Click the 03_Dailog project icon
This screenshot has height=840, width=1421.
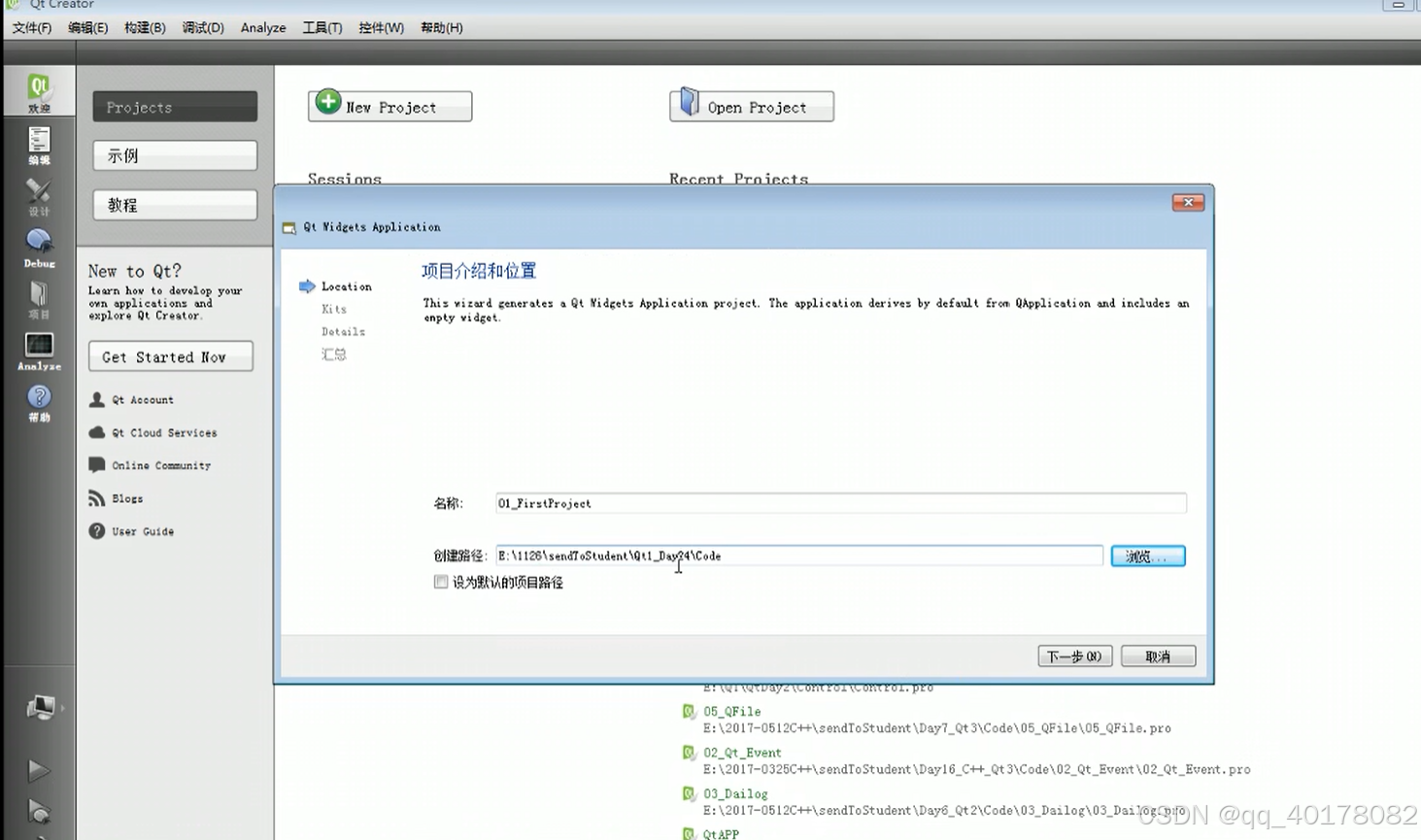689,793
